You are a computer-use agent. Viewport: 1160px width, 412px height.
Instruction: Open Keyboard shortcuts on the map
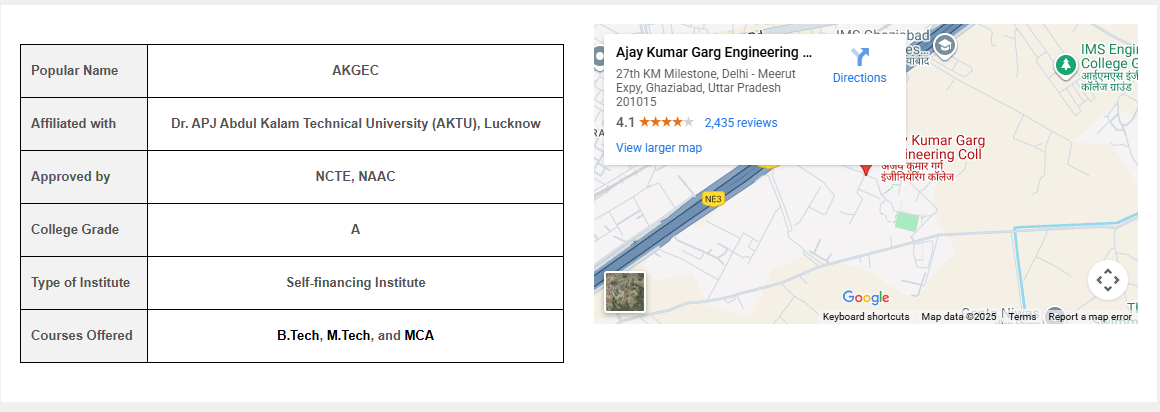(866, 317)
